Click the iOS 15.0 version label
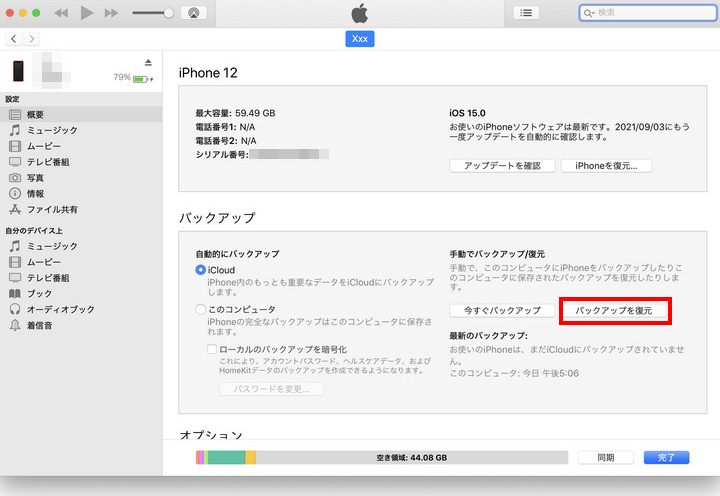720x496 pixels. [467, 113]
